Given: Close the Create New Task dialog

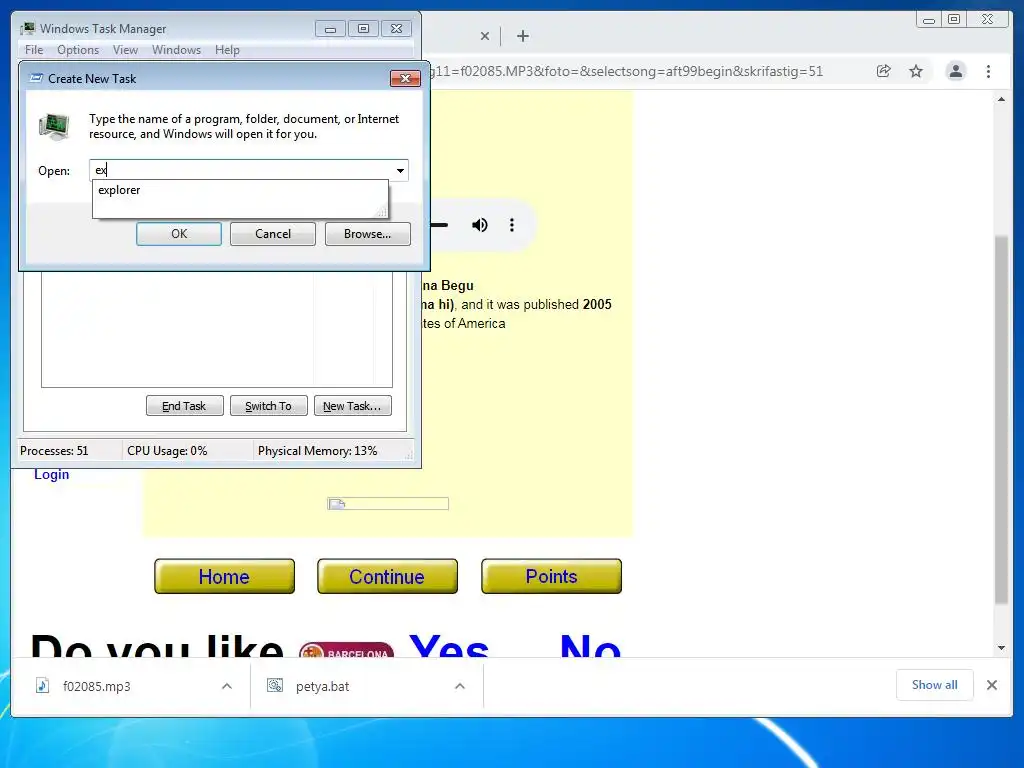Looking at the screenshot, I should click(x=405, y=78).
